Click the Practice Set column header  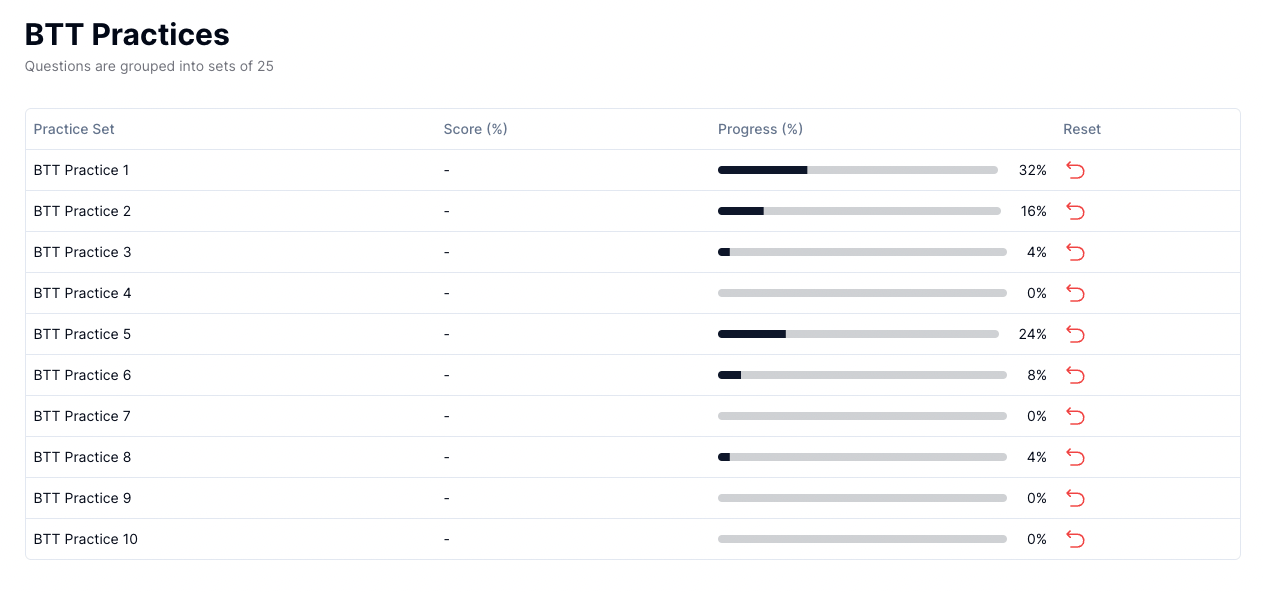click(x=74, y=129)
